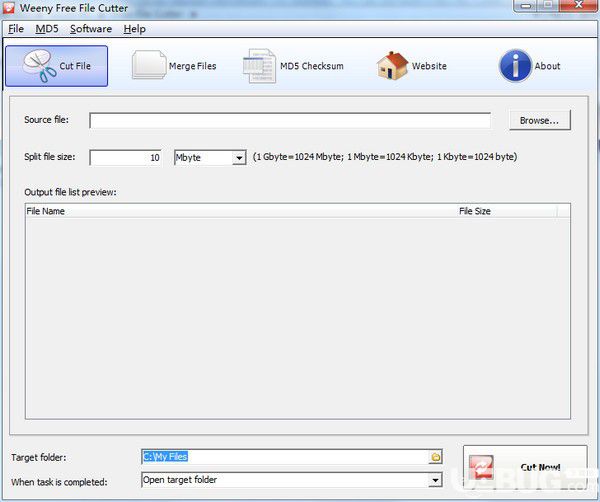The image size is (600, 502).
Task: Close the Weeny Free File Cutter window
Action: [x=579, y=5]
